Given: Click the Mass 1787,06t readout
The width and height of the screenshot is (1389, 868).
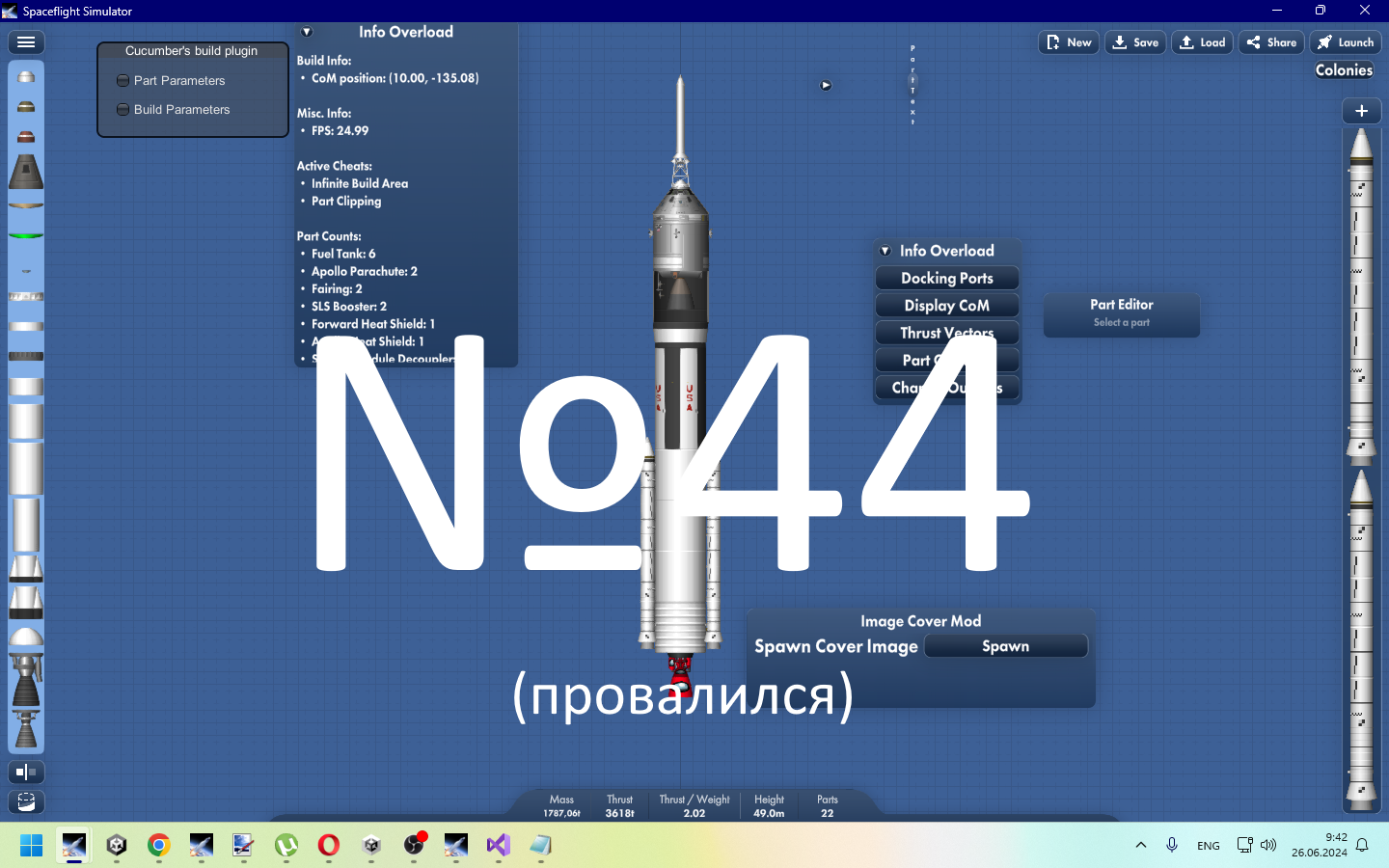Looking at the screenshot, I should click(561, 806).
